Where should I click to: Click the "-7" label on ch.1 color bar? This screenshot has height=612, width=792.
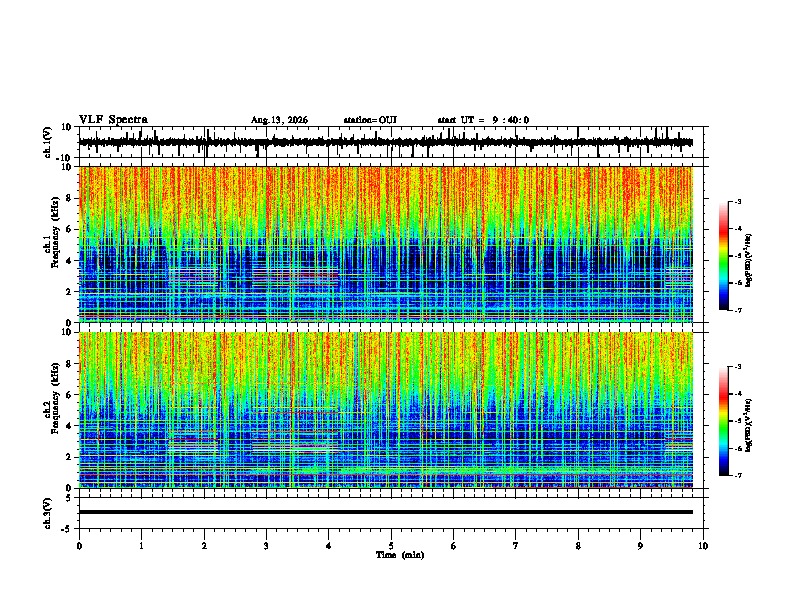(738, 311)
